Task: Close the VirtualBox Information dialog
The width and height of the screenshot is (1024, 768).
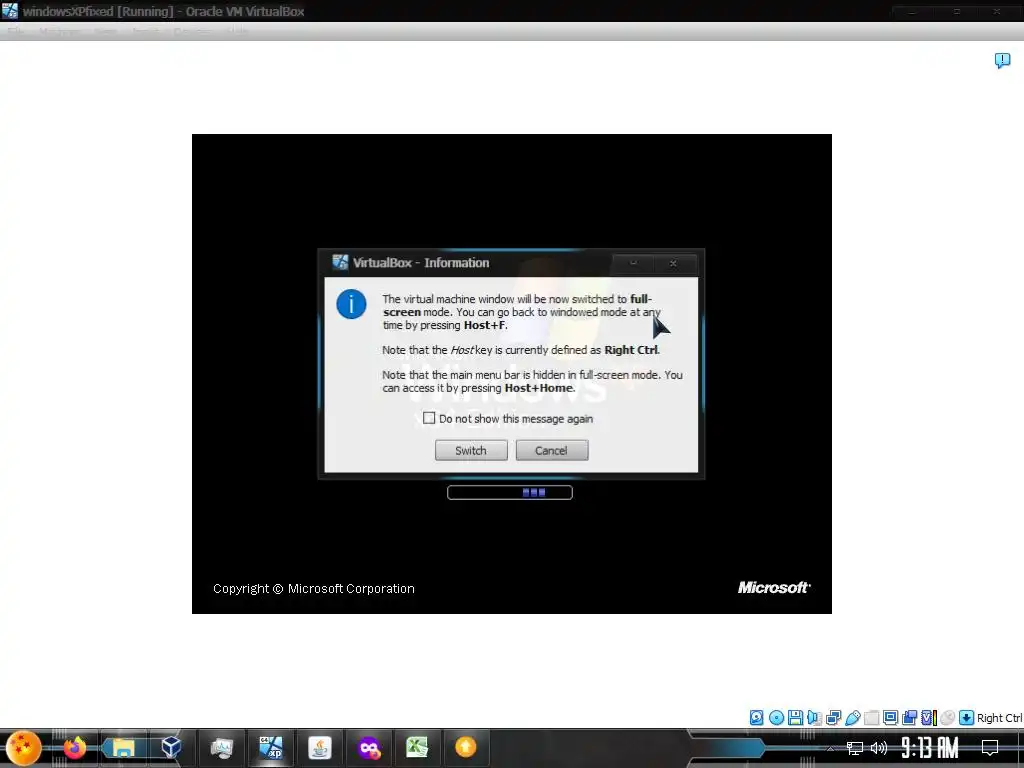Action: (x=673, y=263)
